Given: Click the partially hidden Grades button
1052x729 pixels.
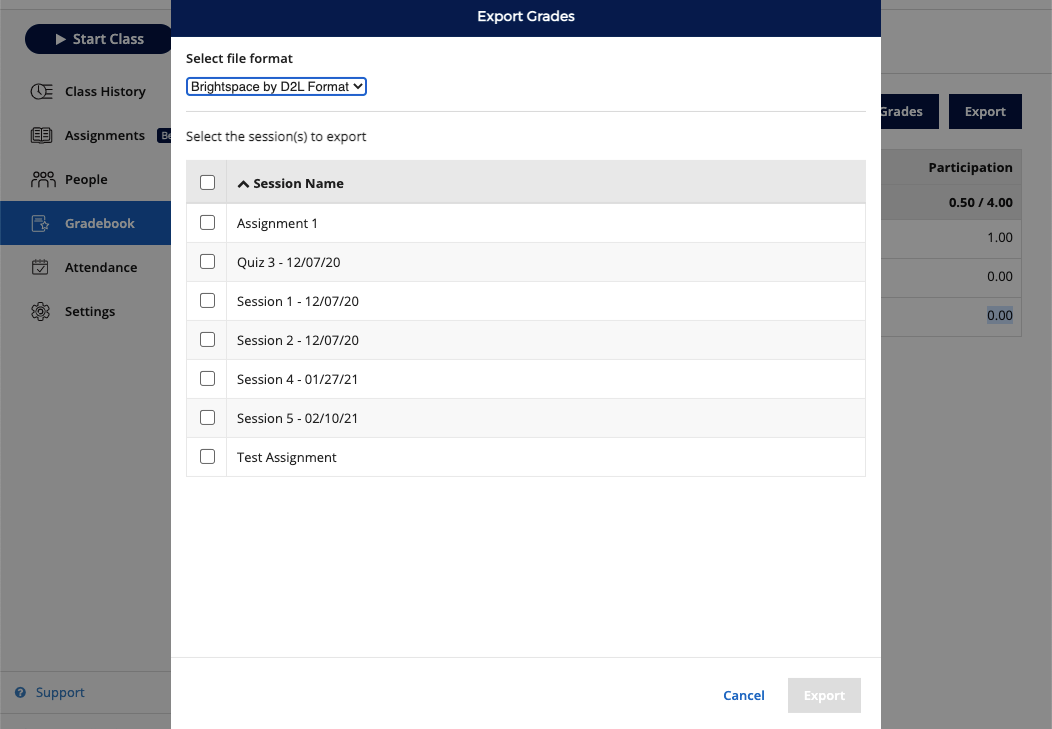Looking at the screenshot, I should coord(910,111).
